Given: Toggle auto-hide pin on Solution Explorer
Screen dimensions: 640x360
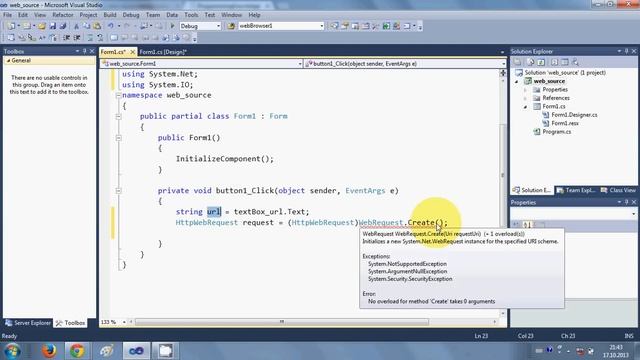Looking at the screenshot, I should click(x=627, y=51).
